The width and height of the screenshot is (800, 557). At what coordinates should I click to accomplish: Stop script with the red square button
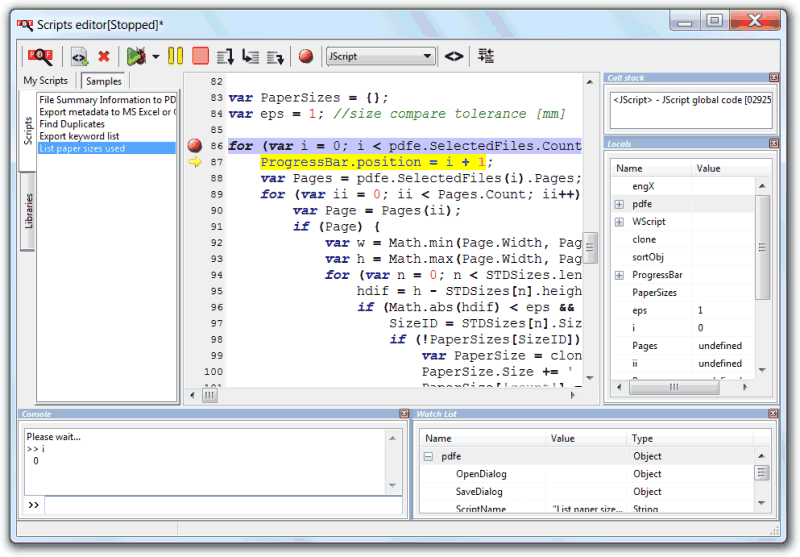(x=201, y=56)
